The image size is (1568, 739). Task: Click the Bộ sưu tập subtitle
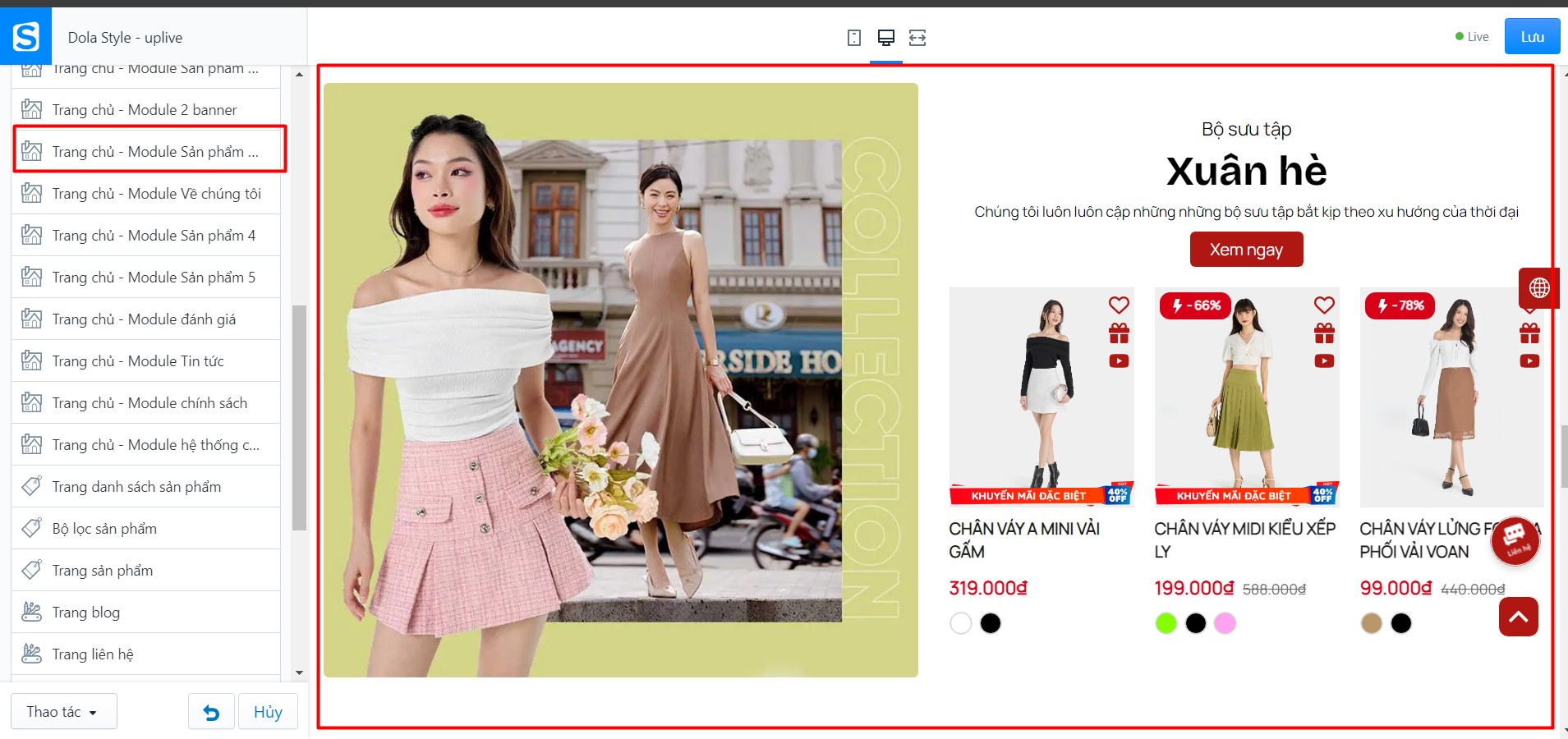point(1246,129)
